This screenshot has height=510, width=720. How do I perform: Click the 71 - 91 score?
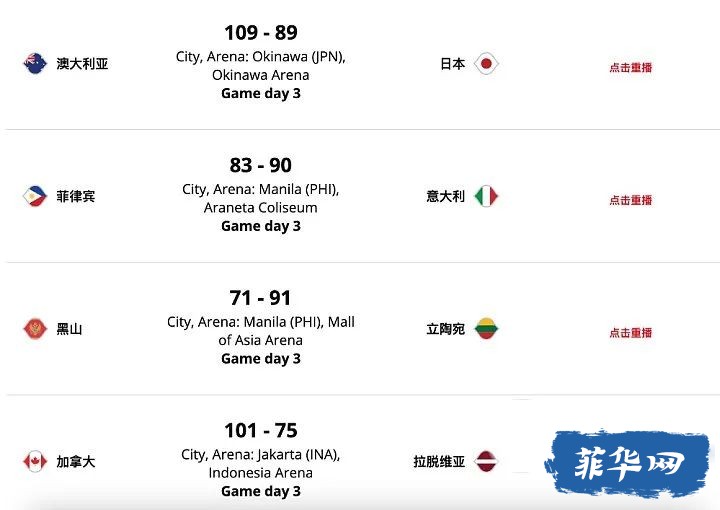260,298
